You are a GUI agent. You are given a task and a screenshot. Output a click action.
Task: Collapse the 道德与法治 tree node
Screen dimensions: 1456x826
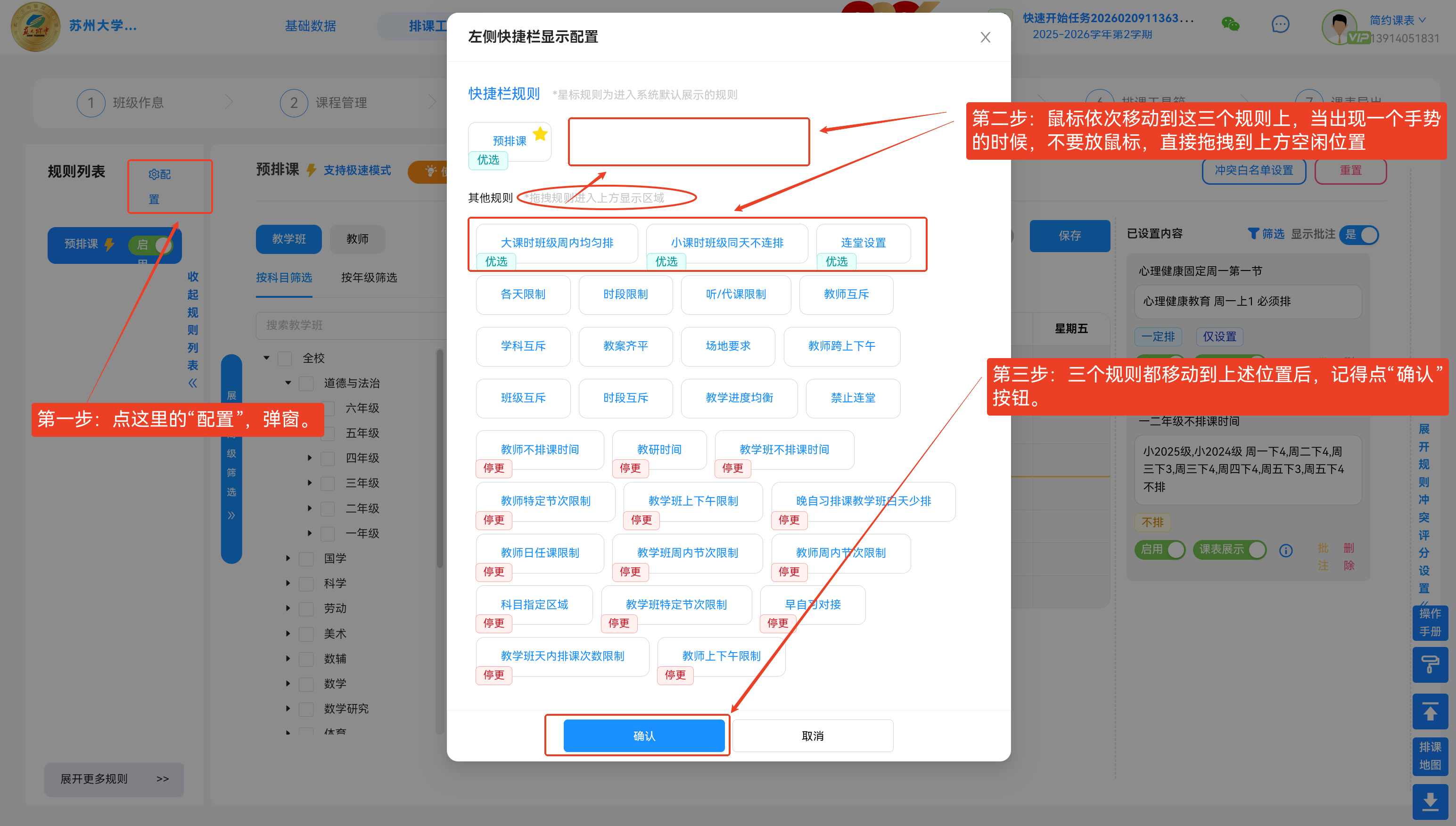(x=288, y=383)
